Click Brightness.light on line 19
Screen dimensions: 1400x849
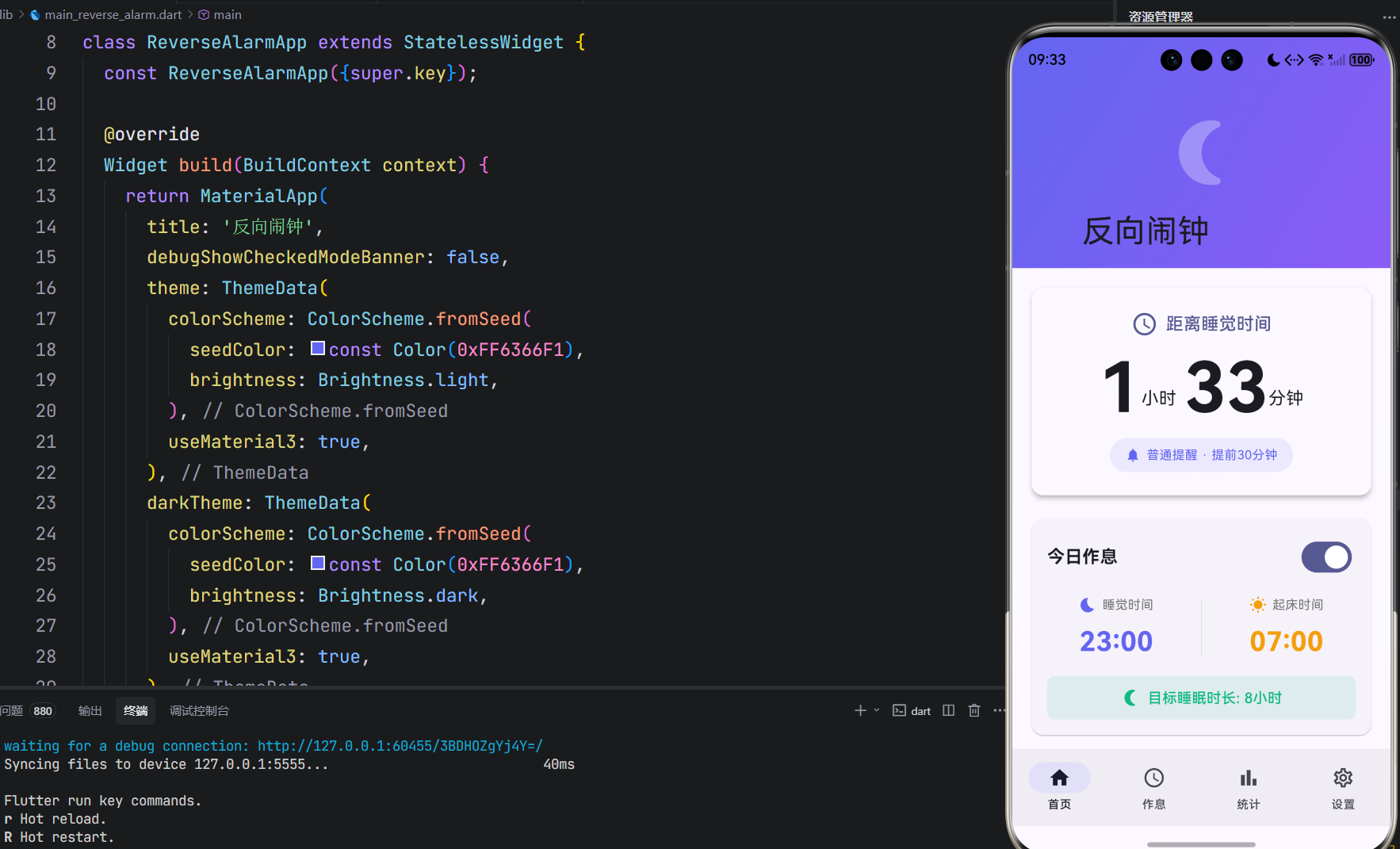(x=403, y=380)
